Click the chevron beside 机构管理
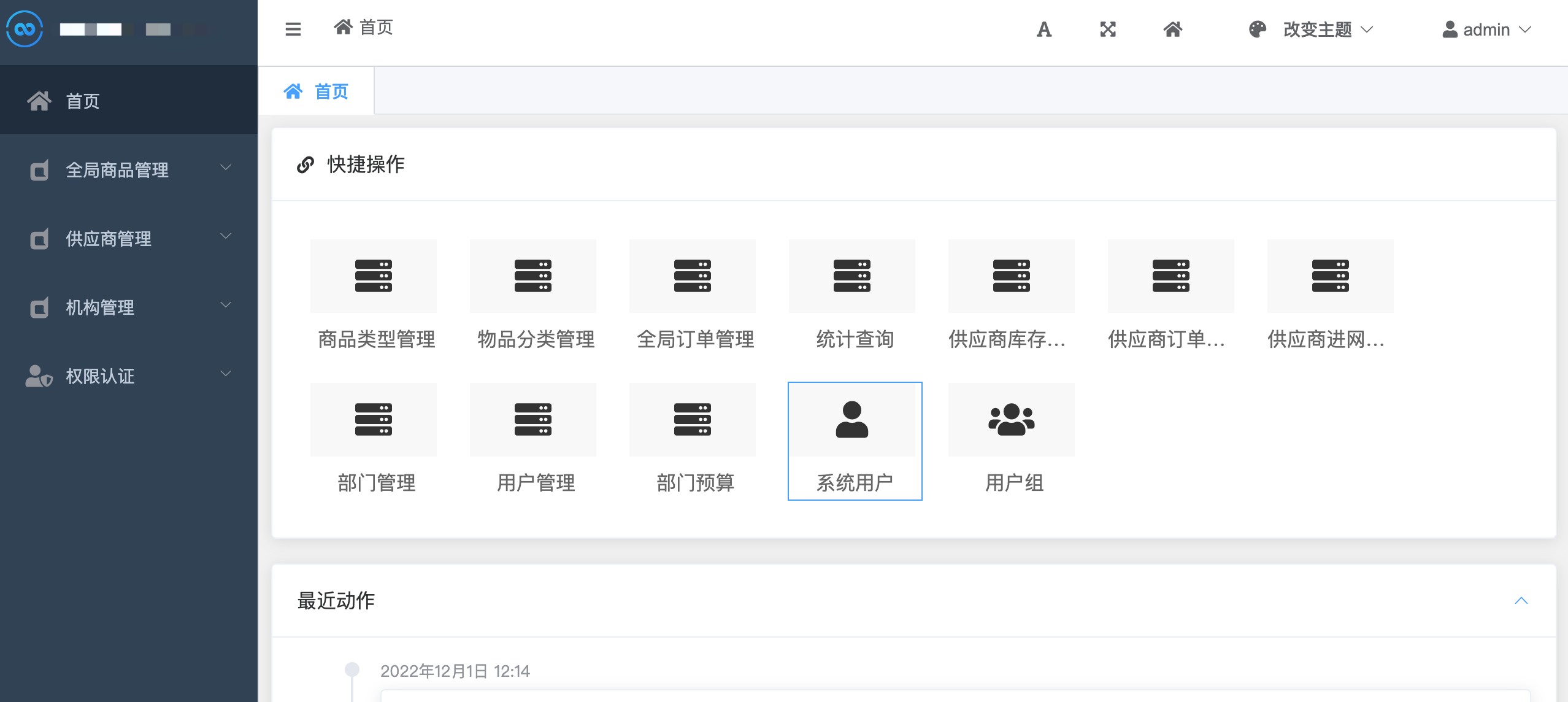The height and width of the screenshot is (702, 1568). click(226, 305)
